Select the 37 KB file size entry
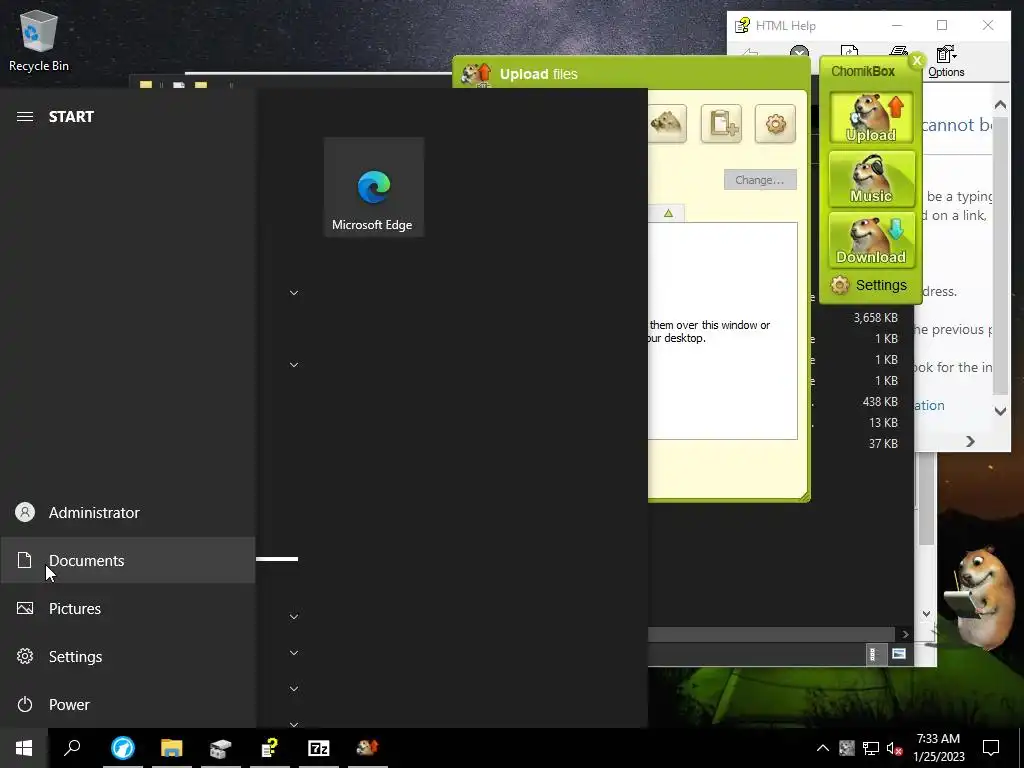The image size is (1024, 768). [x=883, y=443]
